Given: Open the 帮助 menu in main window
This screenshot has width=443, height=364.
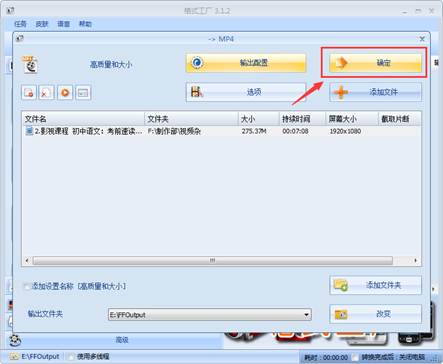Looking at the screenshot, I should point(85,24).
